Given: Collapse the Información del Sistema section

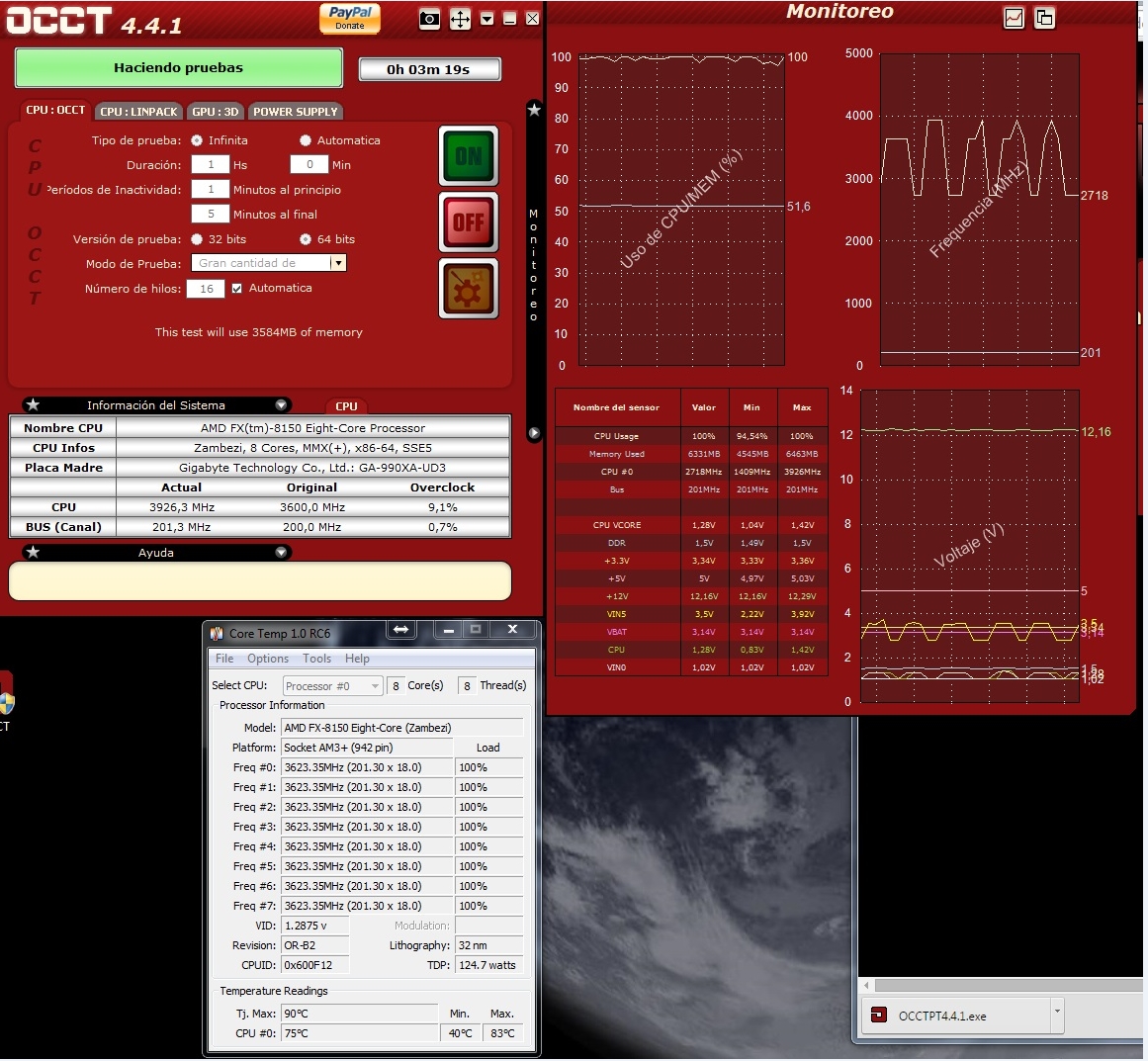Looking at the screenshot, I should (x=281, y=405).
